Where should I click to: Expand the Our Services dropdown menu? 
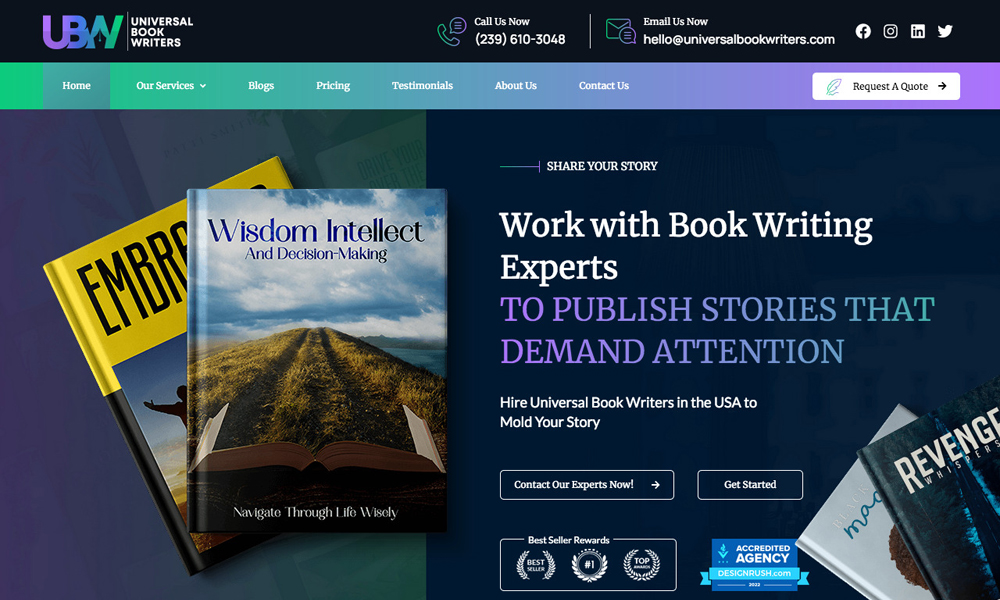click(171, 86)
